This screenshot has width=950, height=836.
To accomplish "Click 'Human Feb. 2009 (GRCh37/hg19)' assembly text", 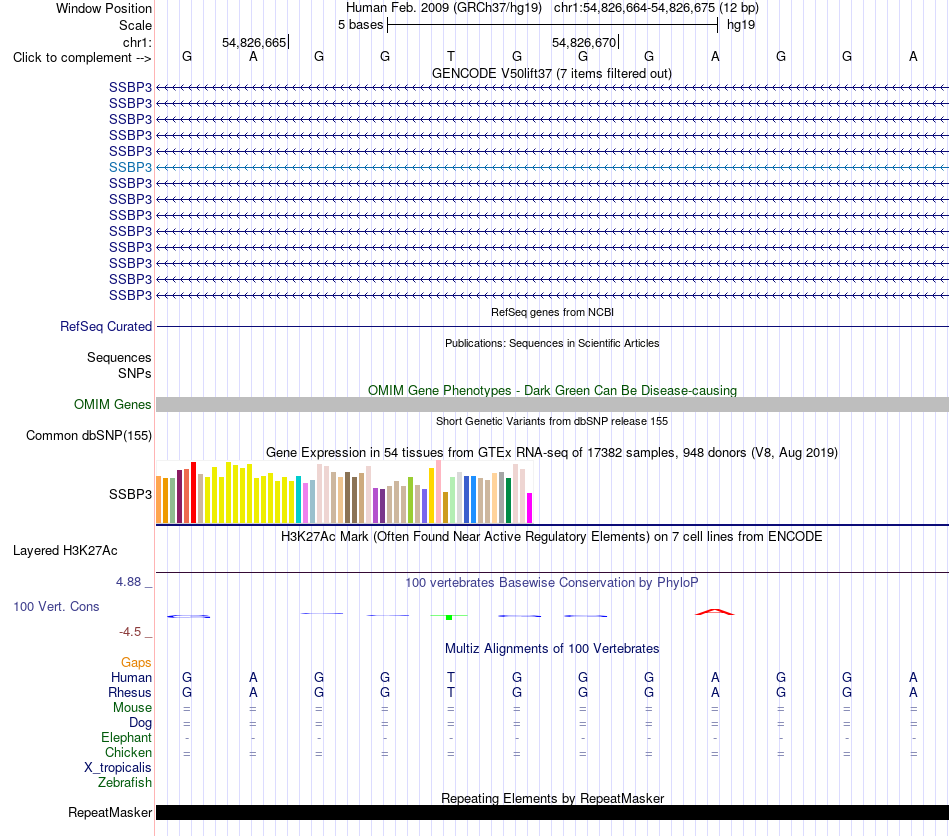I will tap(443, 8).
